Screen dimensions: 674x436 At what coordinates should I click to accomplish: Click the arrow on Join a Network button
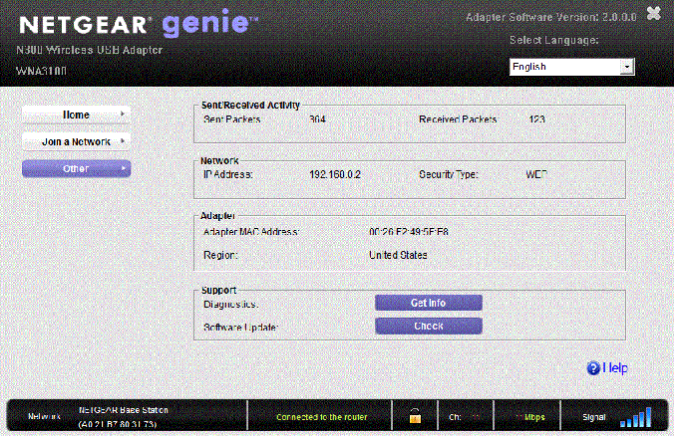coord(123,141)
